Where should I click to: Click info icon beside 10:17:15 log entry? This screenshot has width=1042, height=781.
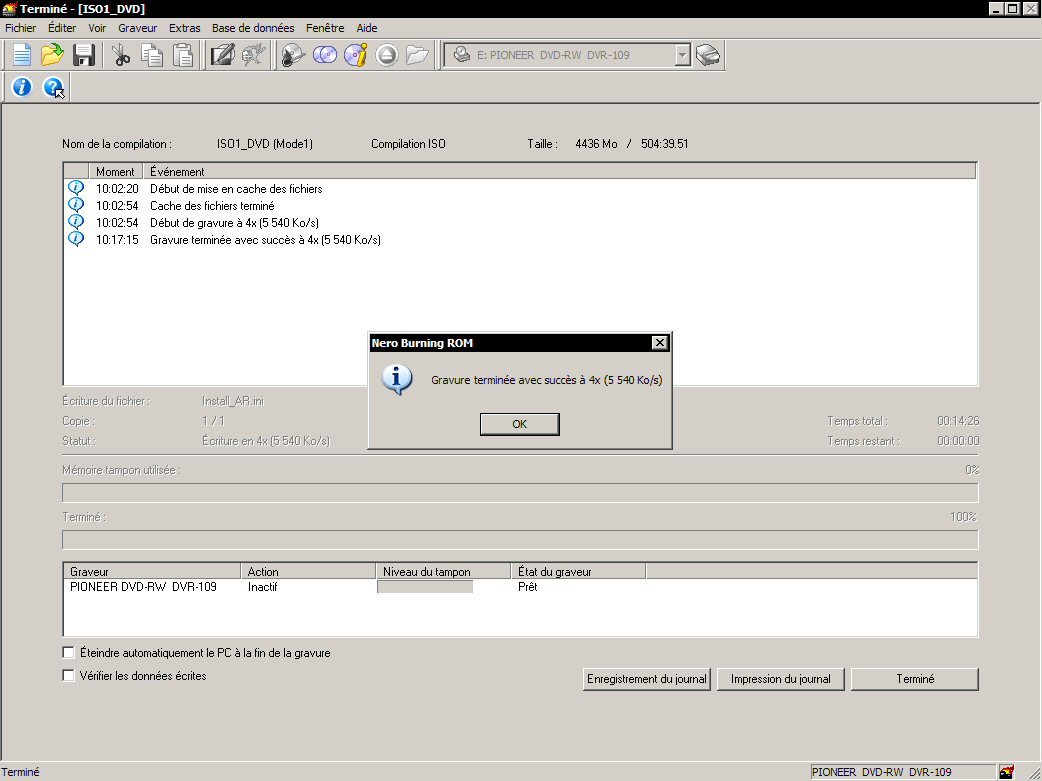76,239
